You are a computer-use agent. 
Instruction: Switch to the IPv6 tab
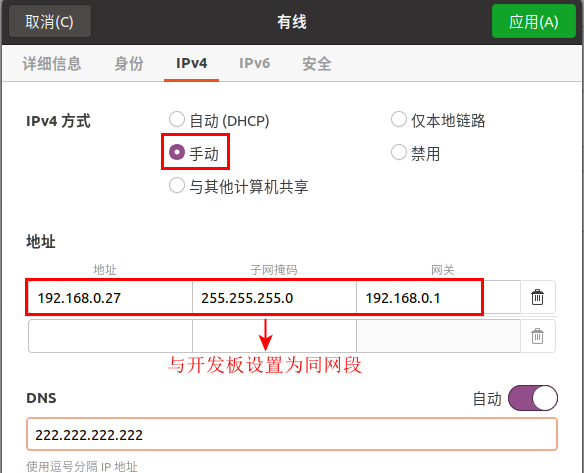tap(254, 63)
